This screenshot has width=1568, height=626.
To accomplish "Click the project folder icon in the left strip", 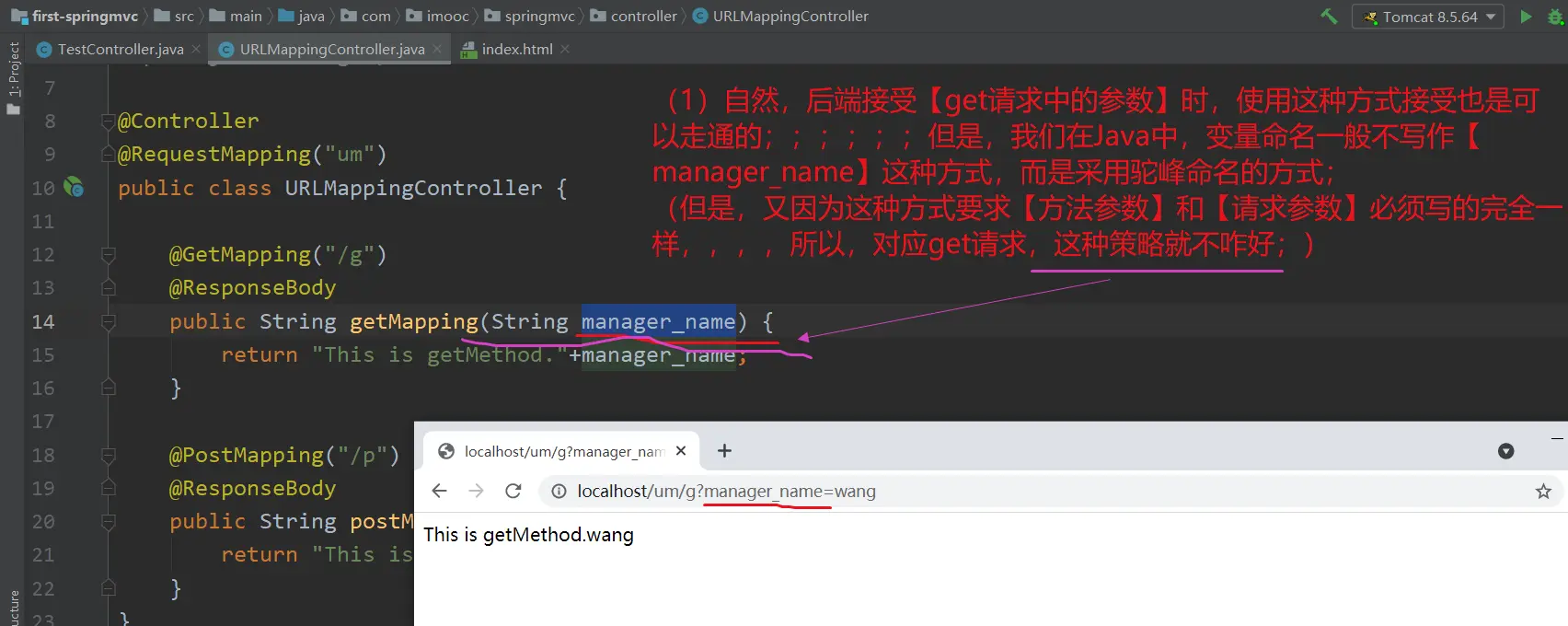I will point(13,110).
